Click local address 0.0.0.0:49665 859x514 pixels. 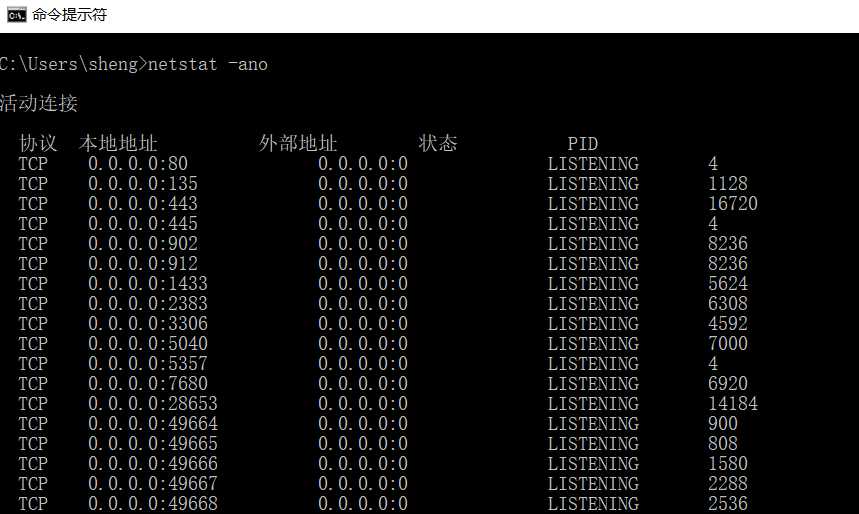[x=153, y=444]
